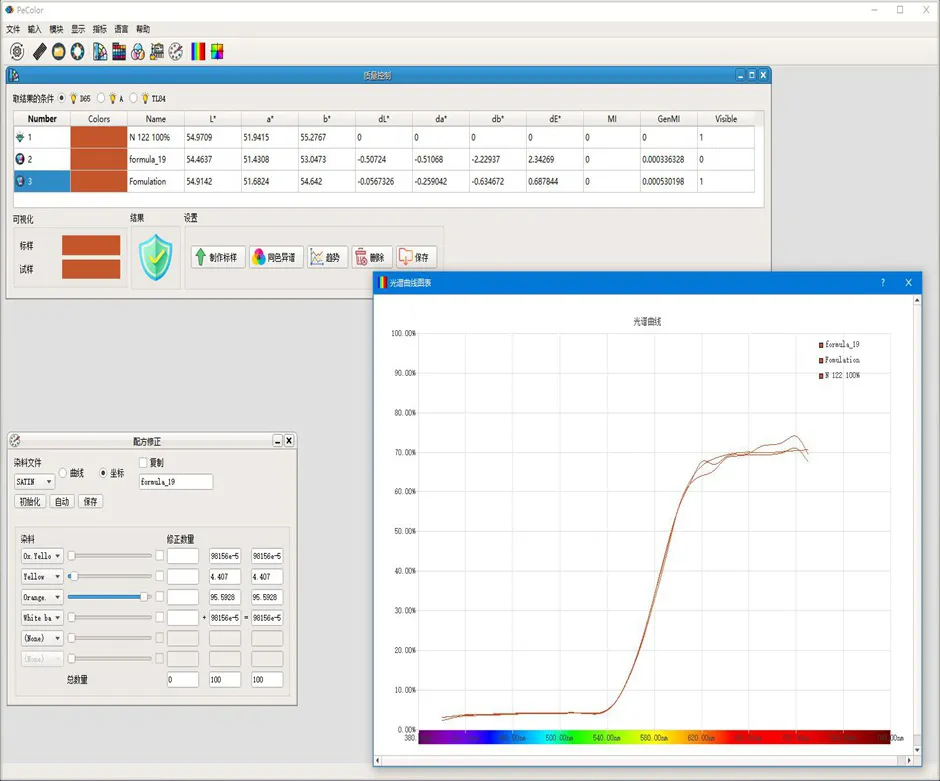
Task: Click the 制作标样 button
Action: [217, 257]
